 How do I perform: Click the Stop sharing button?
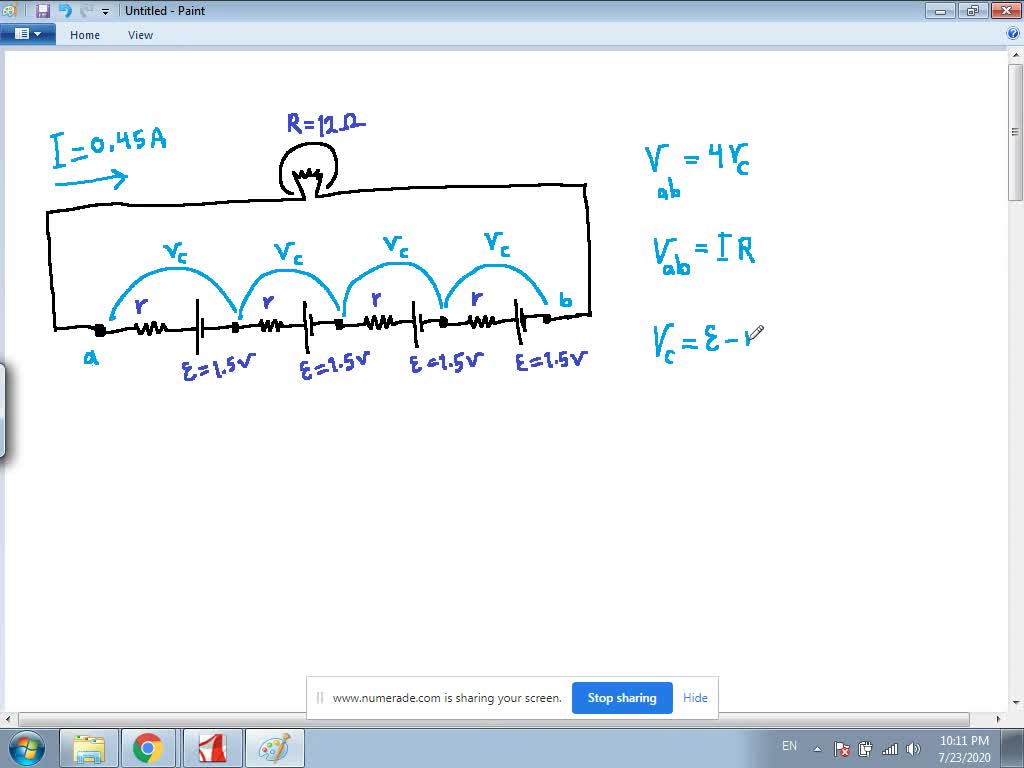tap(621, 698)
